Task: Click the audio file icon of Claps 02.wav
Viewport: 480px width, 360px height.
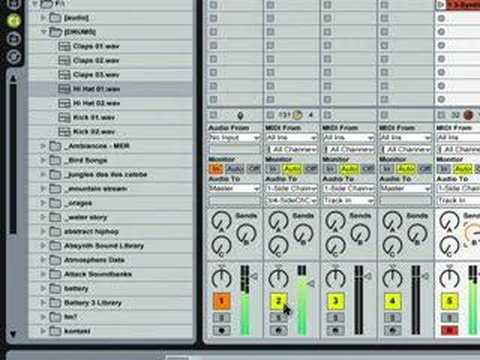Action: point(64,60)
